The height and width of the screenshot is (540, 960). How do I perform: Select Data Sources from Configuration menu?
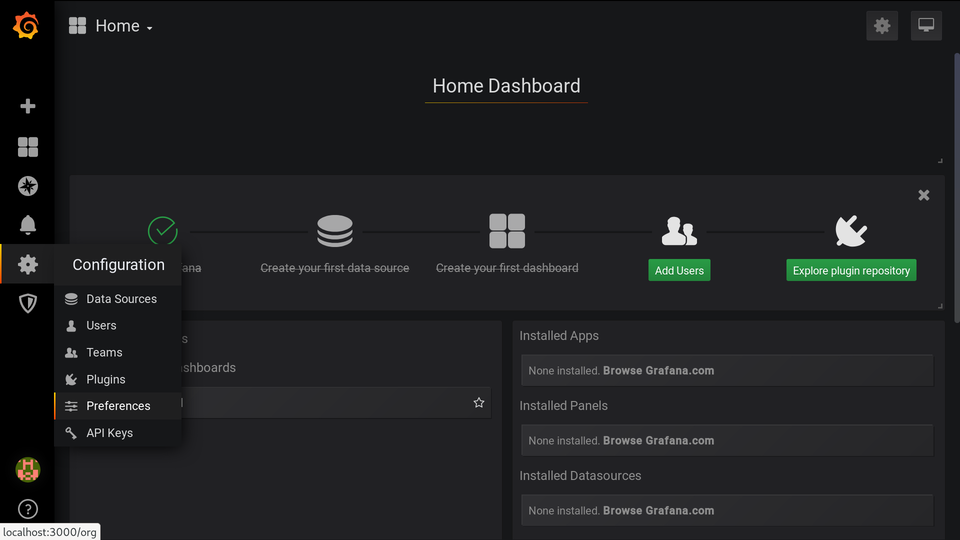click(x=121, y=299)
